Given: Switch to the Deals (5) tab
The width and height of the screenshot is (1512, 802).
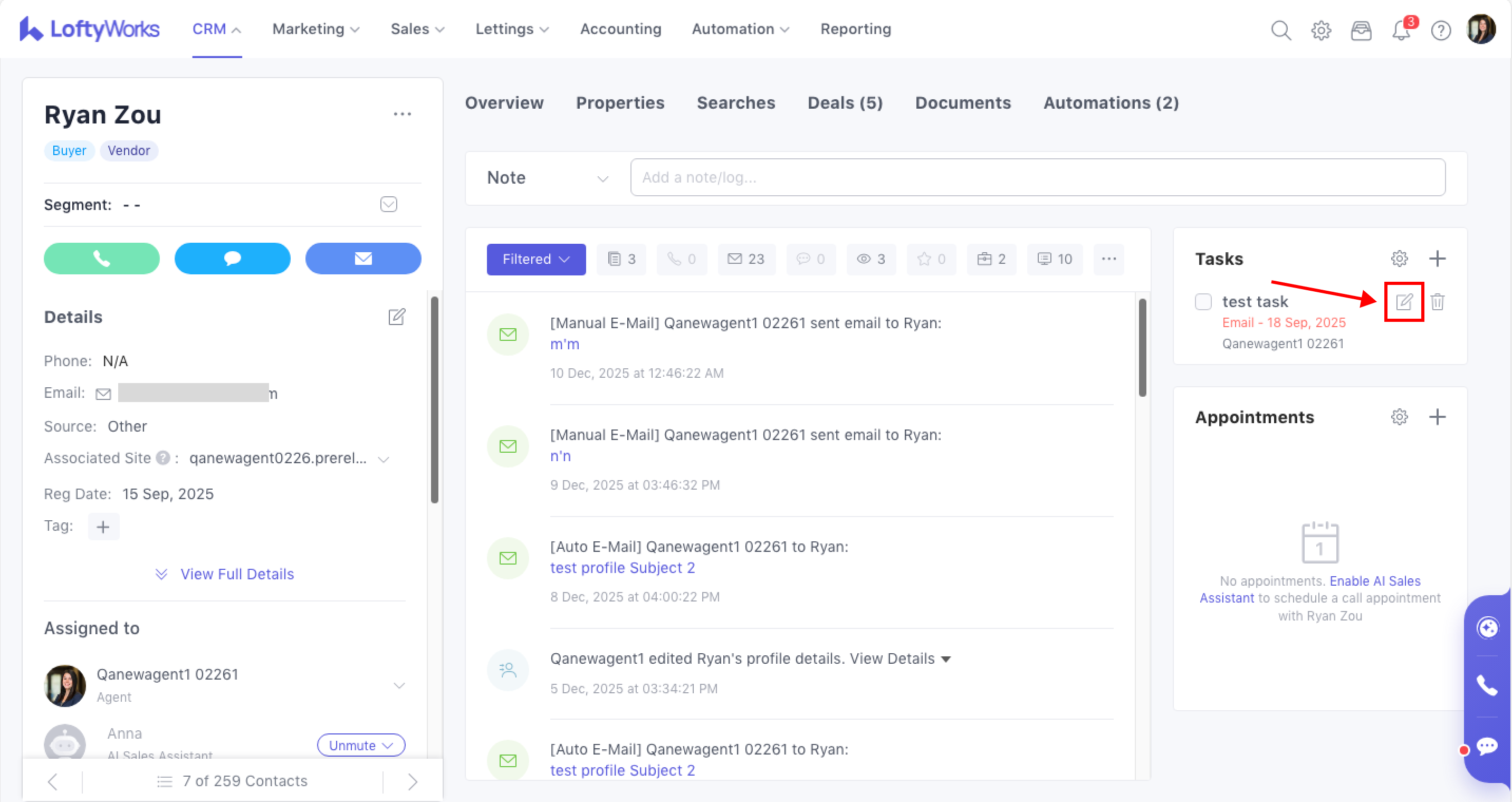Looking at the screenshot, I should (845, 103).
